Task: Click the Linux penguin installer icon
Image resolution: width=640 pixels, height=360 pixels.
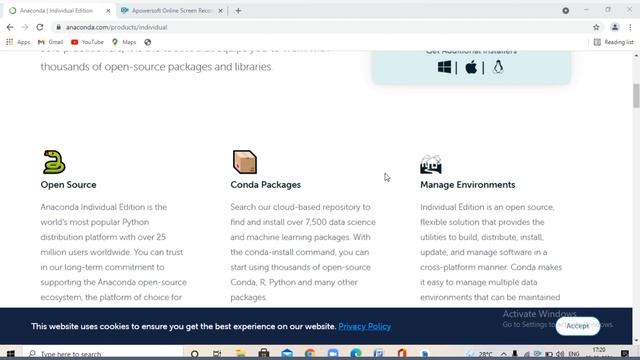Action: point(498,67)
